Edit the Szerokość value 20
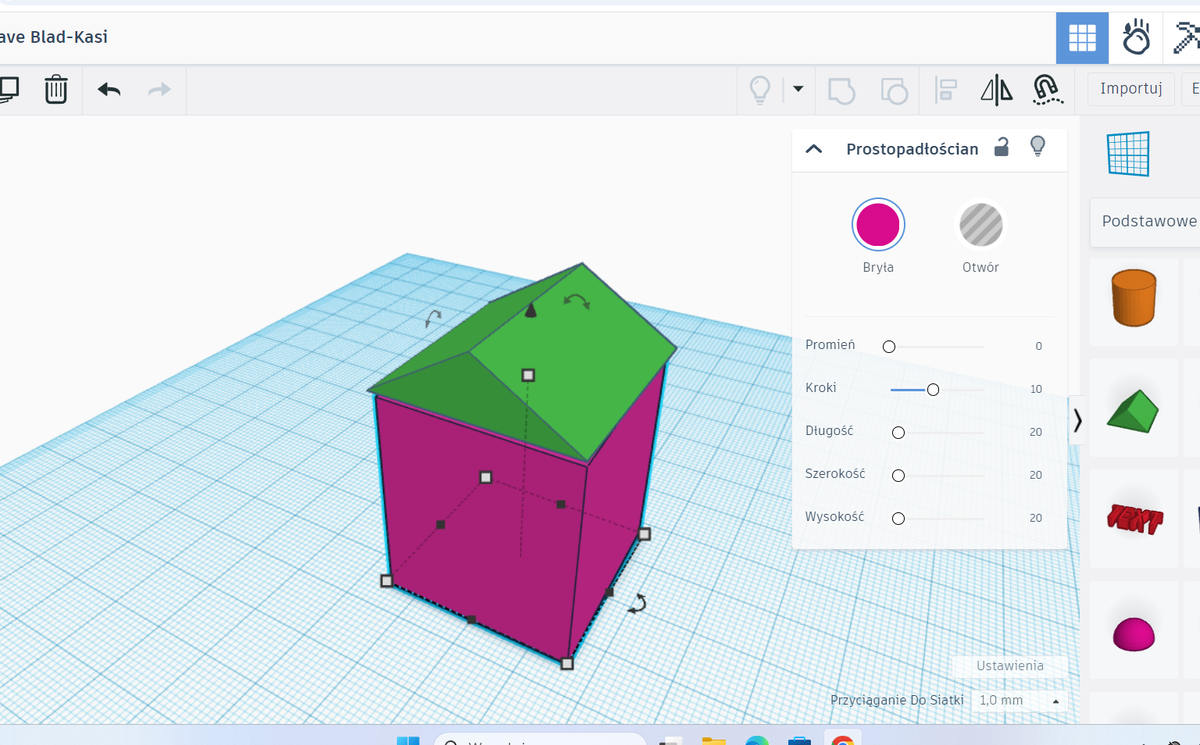Screen dimensions: 1200x745 (x=1036, y=475)
